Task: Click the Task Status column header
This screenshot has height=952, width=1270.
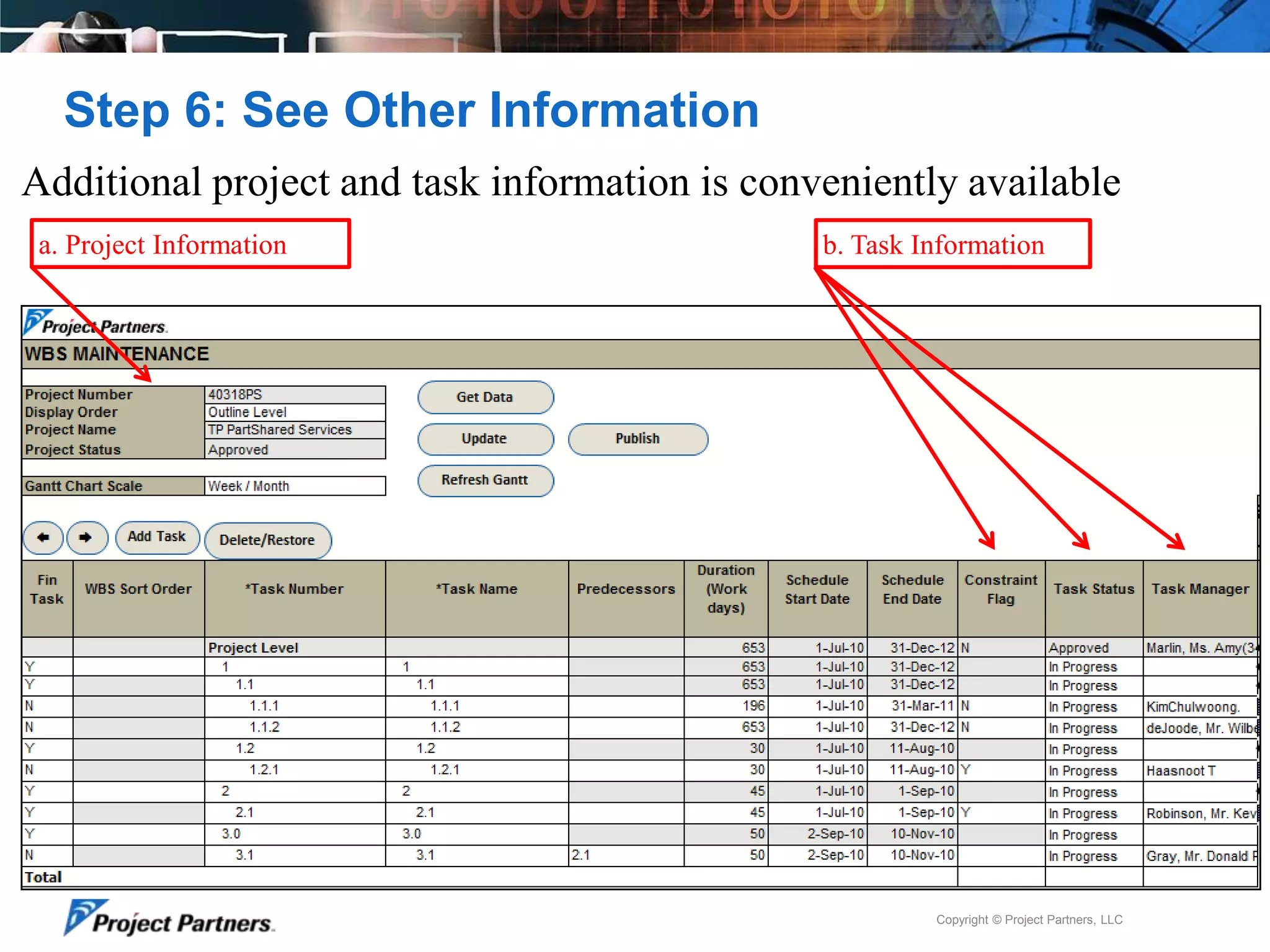Action: tap(1095, 599)
